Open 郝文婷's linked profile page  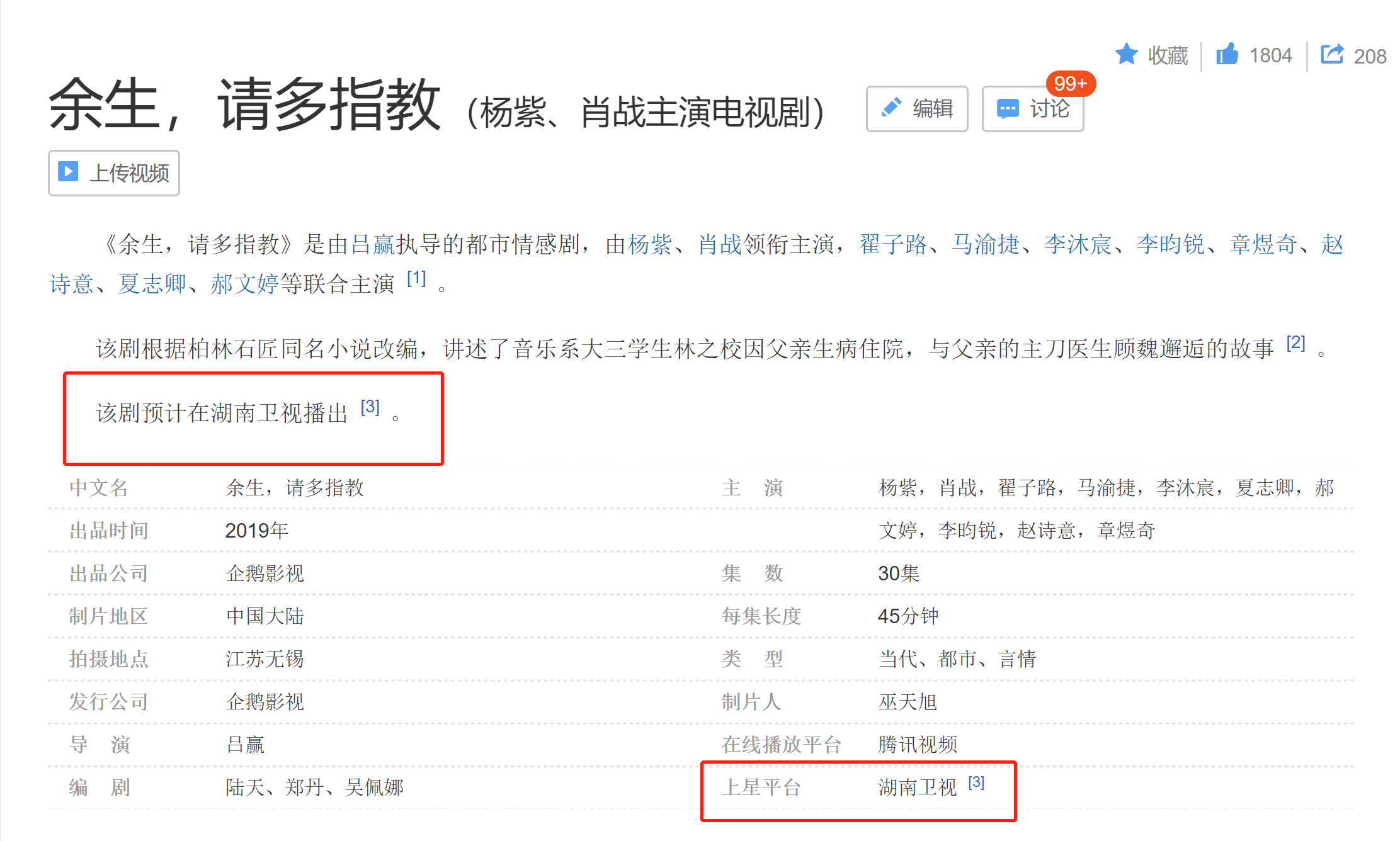[244, 285]
